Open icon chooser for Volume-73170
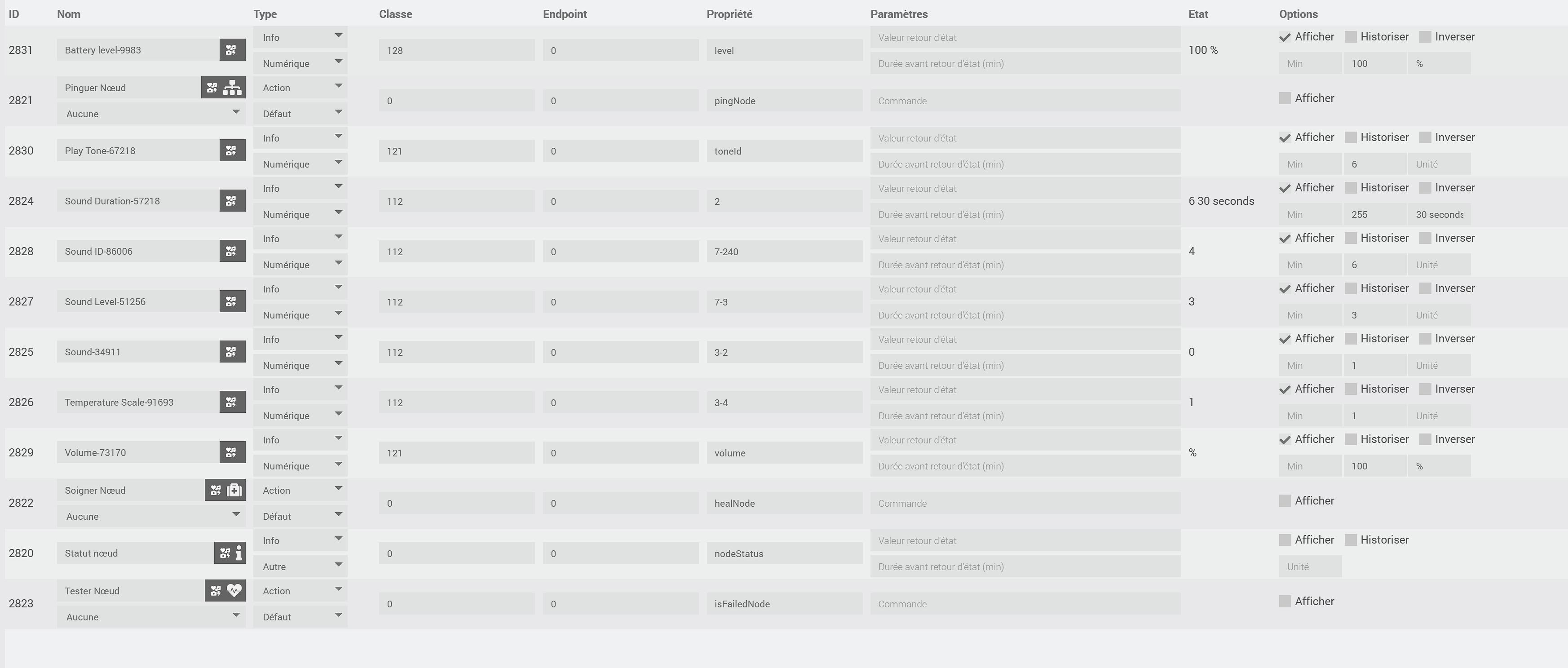The width and height of the screenshot is (1568, 668). pos(232,452)
